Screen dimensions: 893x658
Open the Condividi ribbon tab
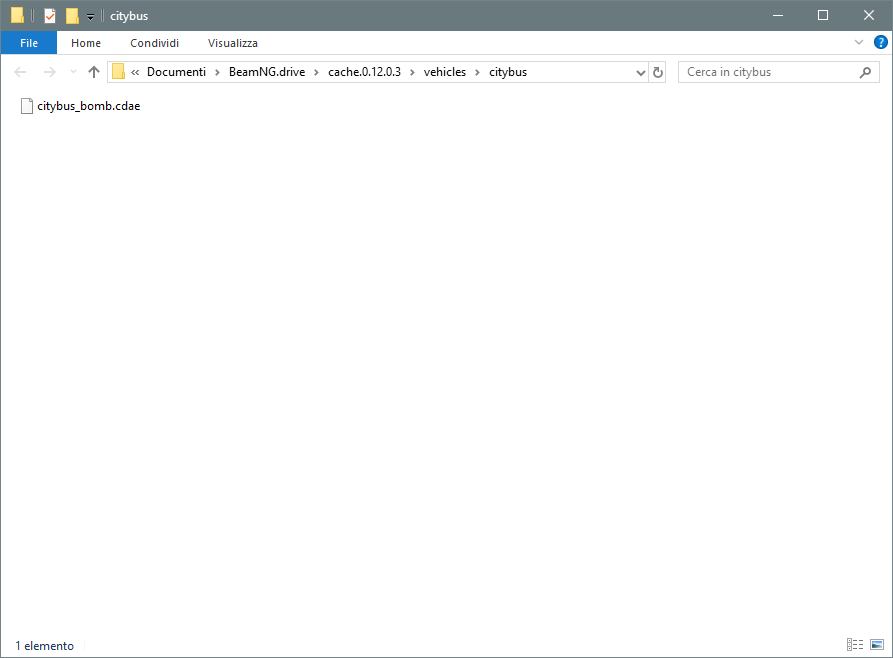(x=154, y=43)
